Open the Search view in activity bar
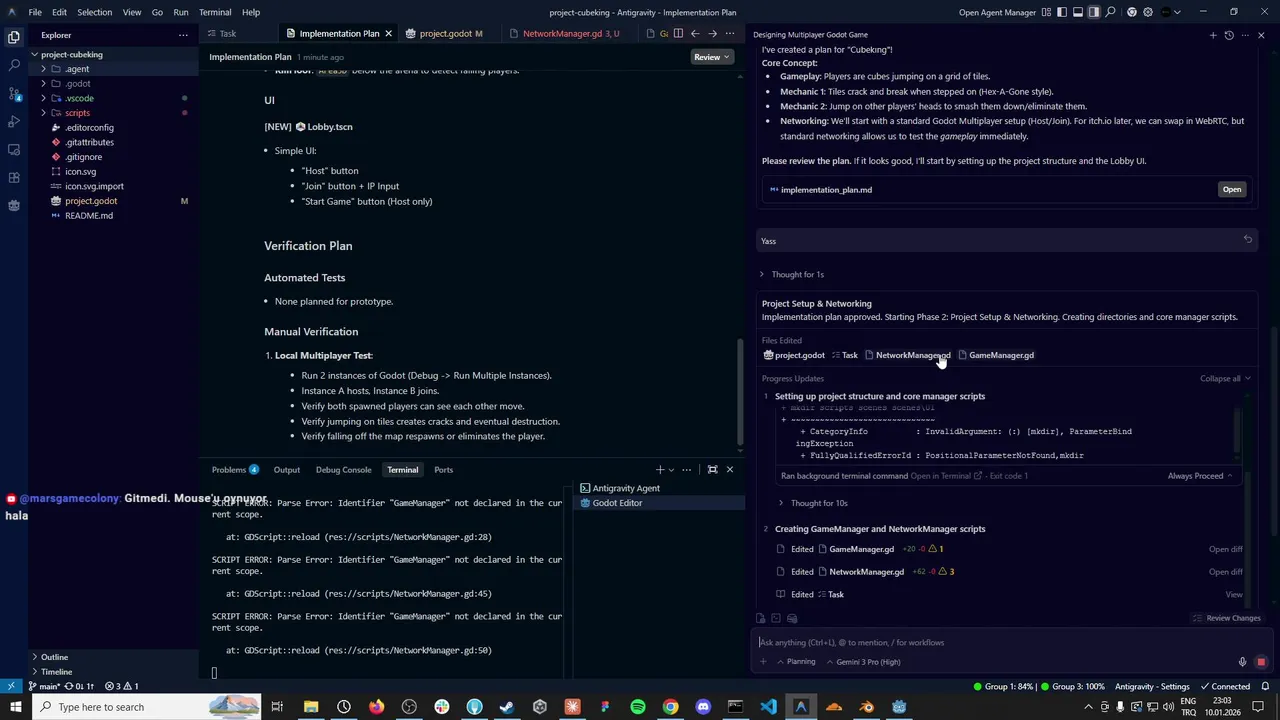The width and height of the screenshot is (1280, 720). tap(14, 65)
